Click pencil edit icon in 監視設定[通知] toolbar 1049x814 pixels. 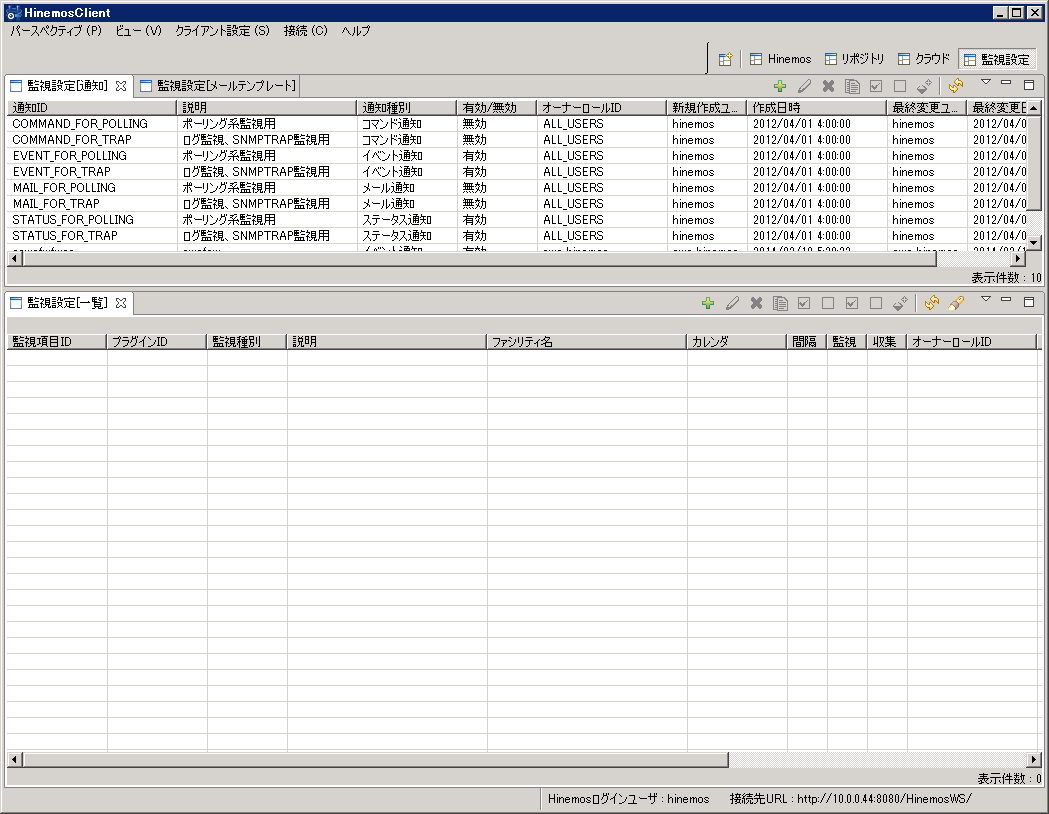[804, 86]
